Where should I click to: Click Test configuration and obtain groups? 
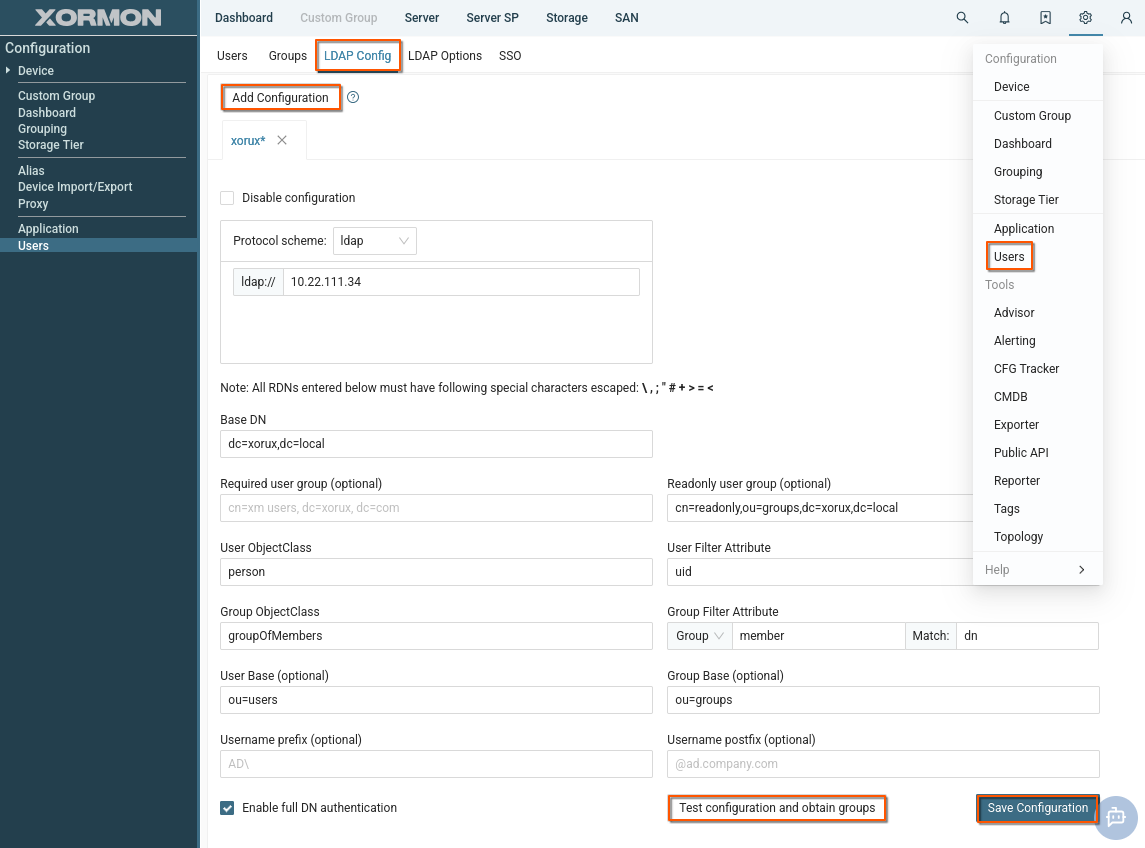[776, 808]
